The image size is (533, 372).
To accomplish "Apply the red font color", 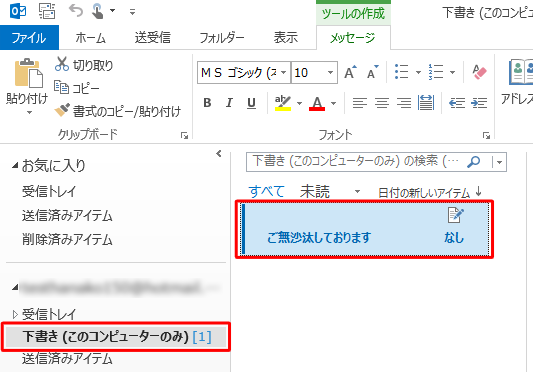I will [317, 103].
